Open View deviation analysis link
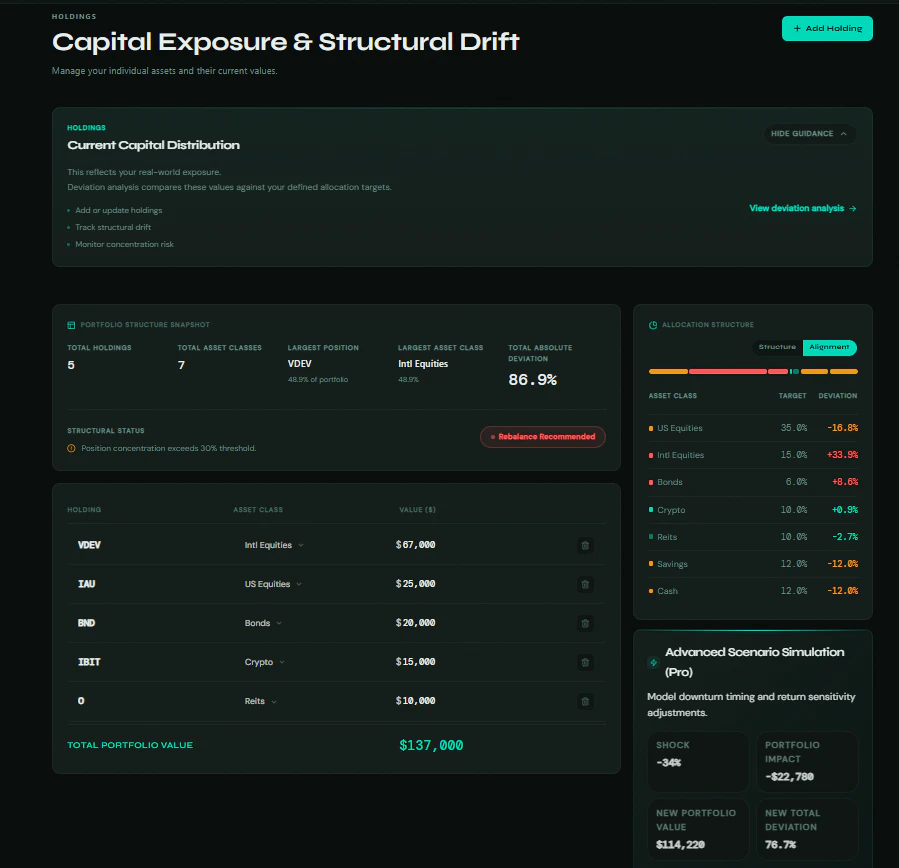 [x=803, y=209]
